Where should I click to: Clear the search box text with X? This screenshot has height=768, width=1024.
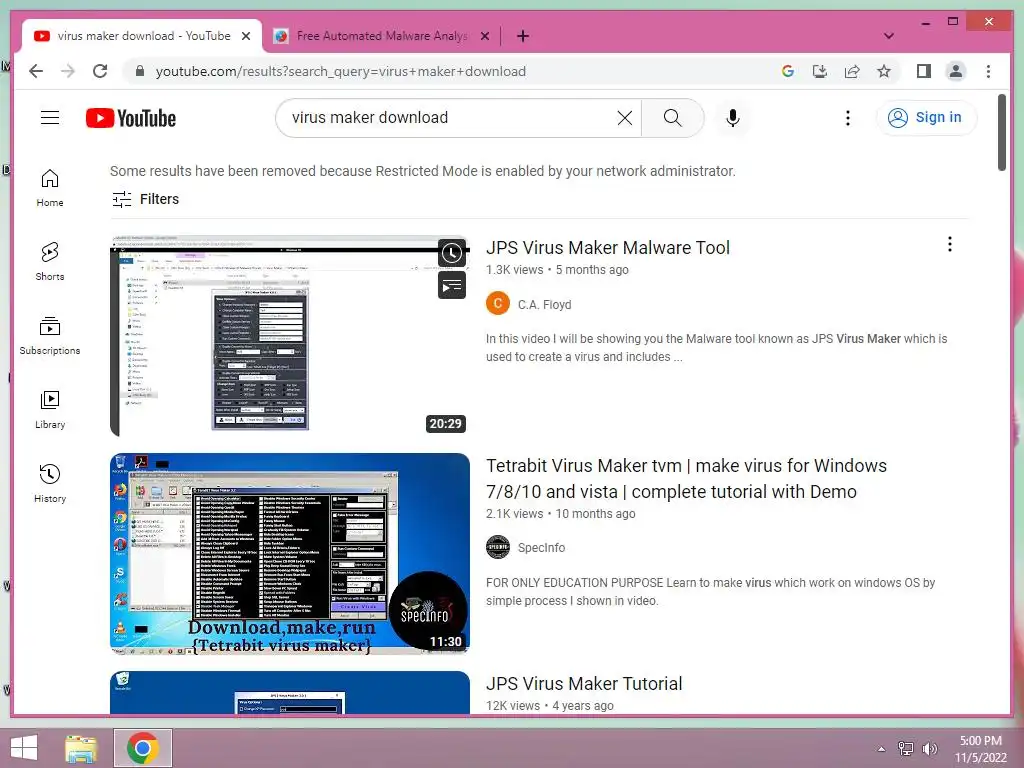tap(624, 118)
